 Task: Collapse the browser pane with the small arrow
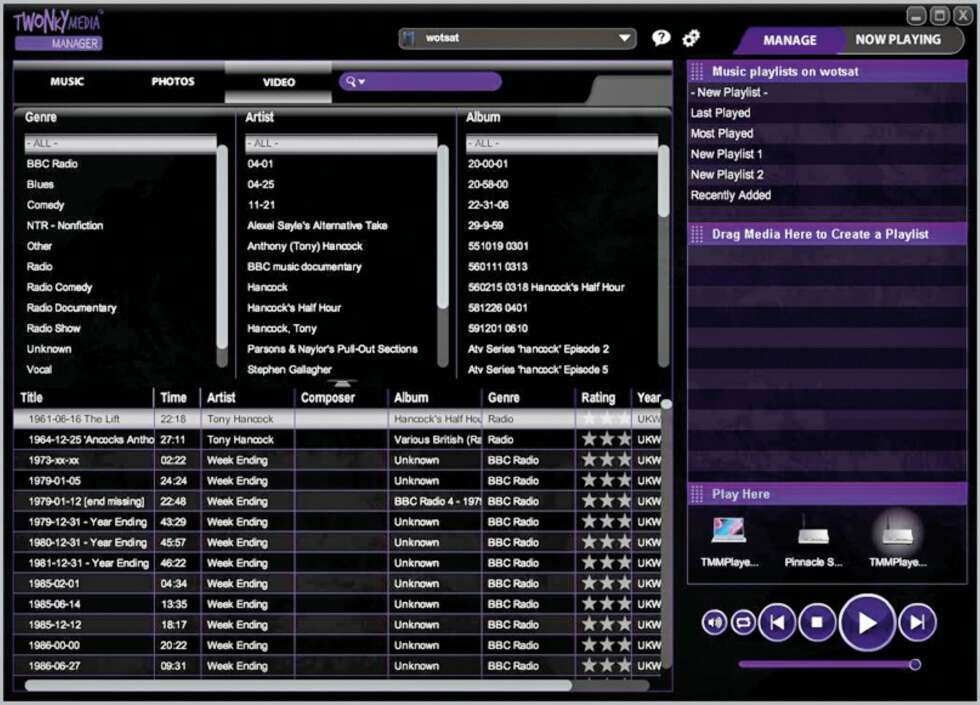342,383
